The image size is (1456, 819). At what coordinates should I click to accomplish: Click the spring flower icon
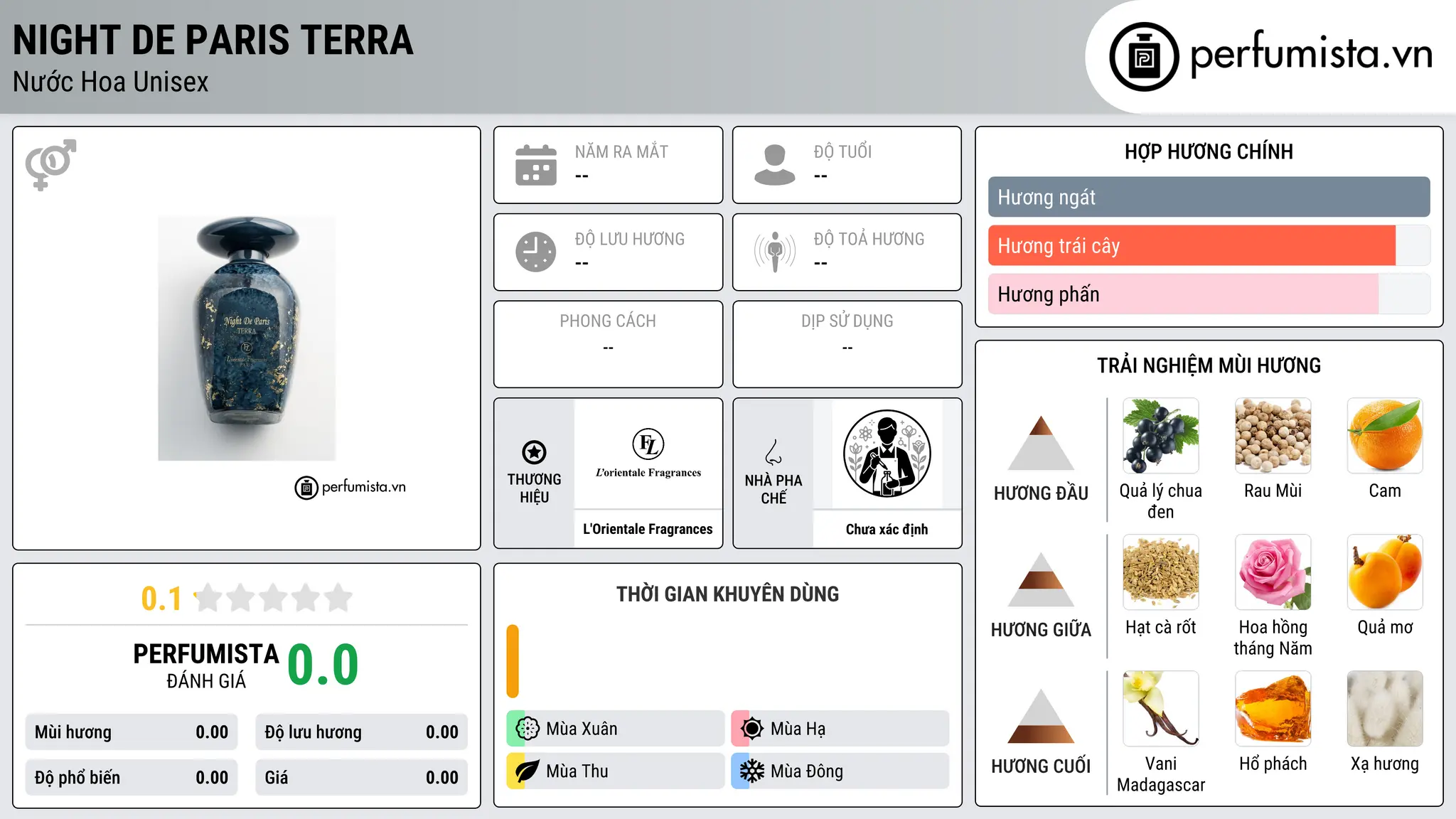point(528,729)
